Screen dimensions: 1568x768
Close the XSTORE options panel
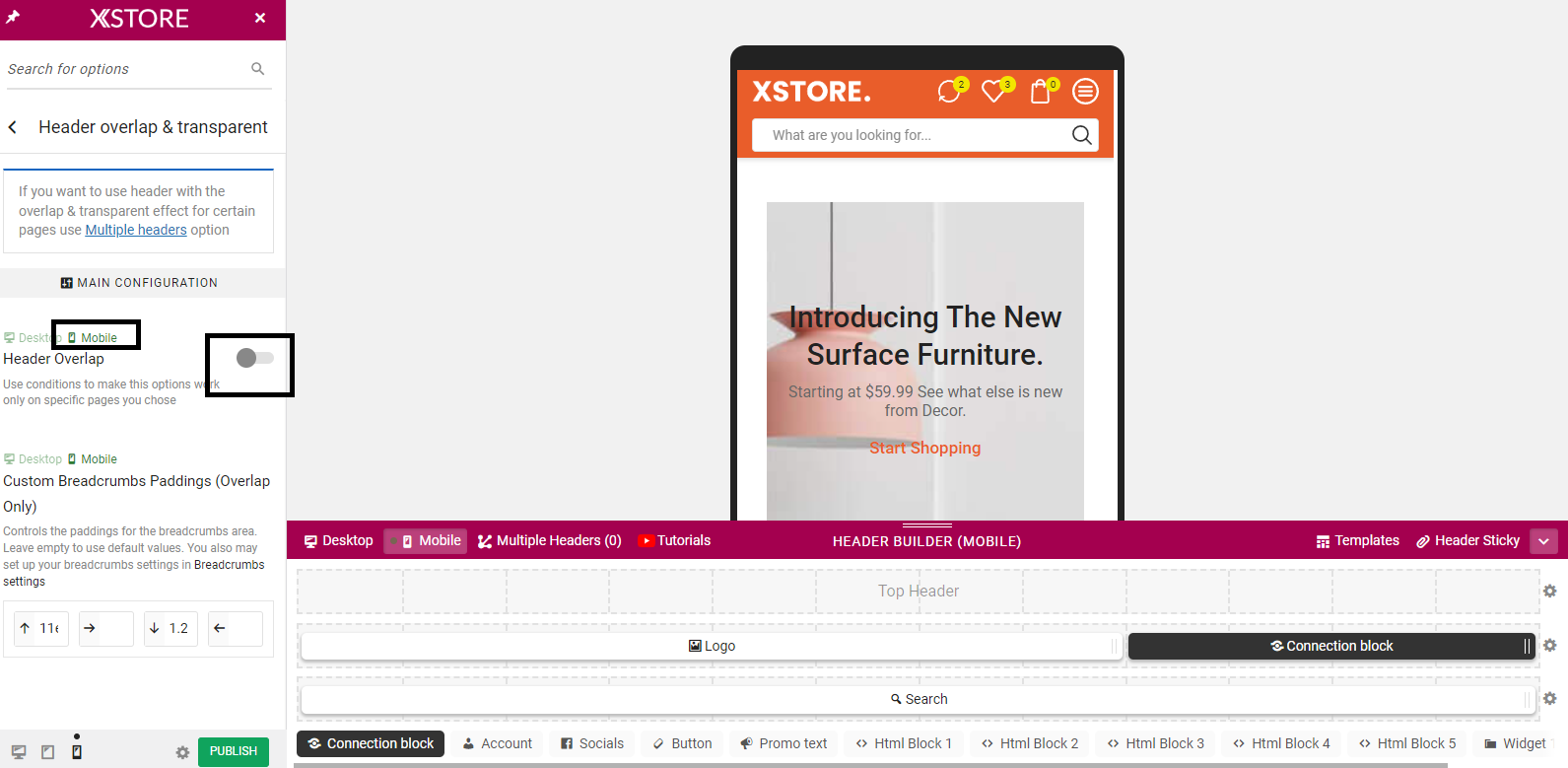(260, 18)
